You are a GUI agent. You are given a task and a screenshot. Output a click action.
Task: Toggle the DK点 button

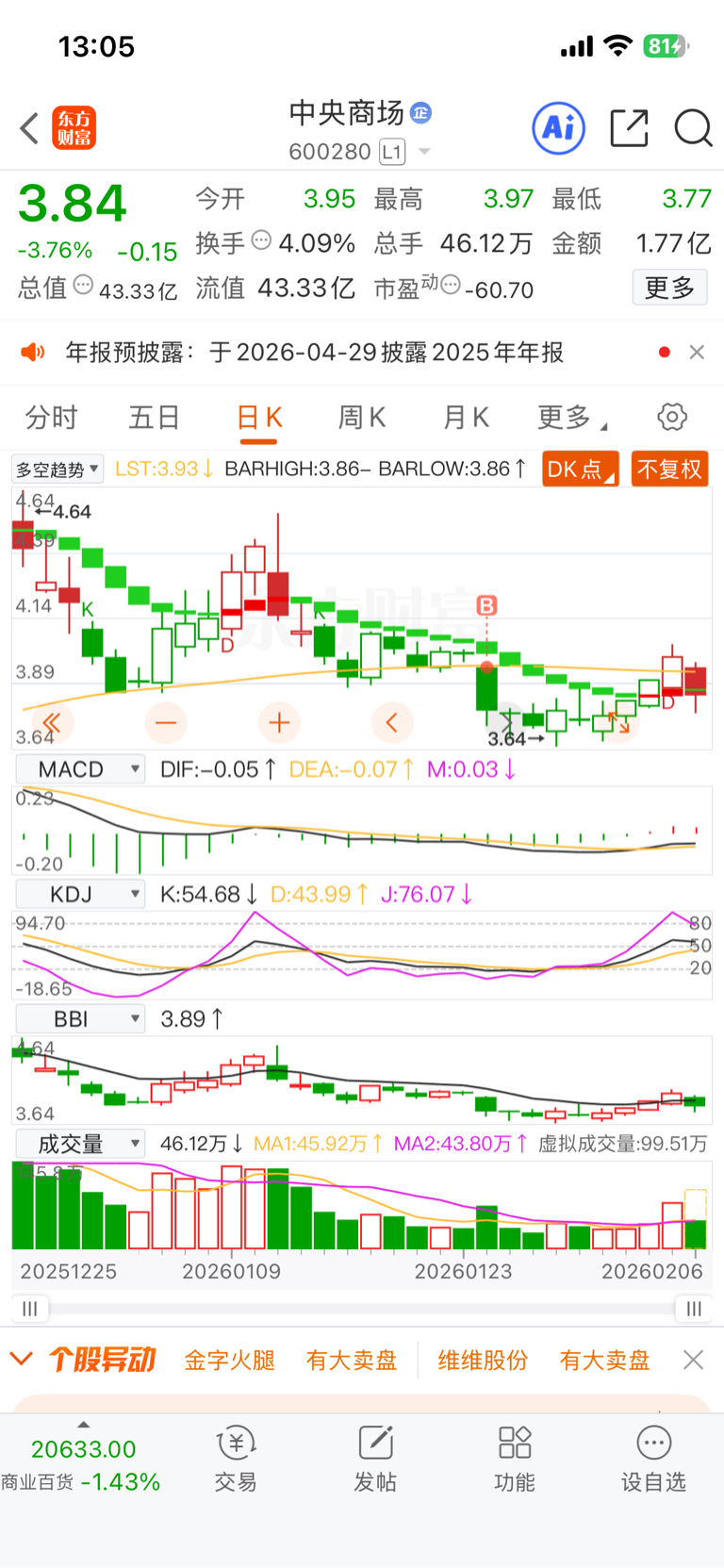coord(580,470)
